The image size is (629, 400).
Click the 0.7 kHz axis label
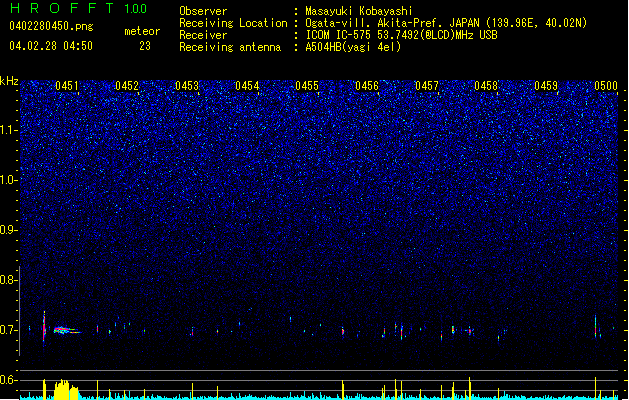click(8, 330)
